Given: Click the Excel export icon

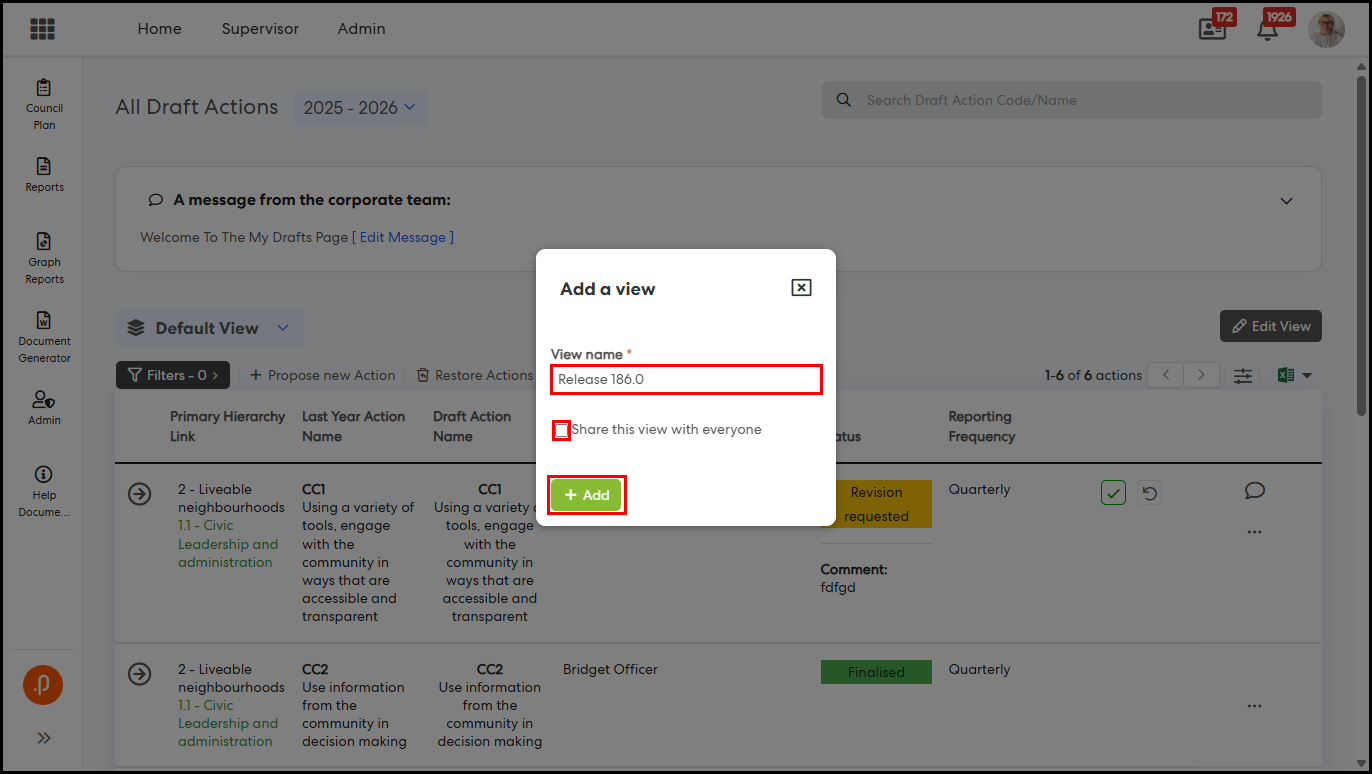Looking at the screenshot, I should point(1286,375).
